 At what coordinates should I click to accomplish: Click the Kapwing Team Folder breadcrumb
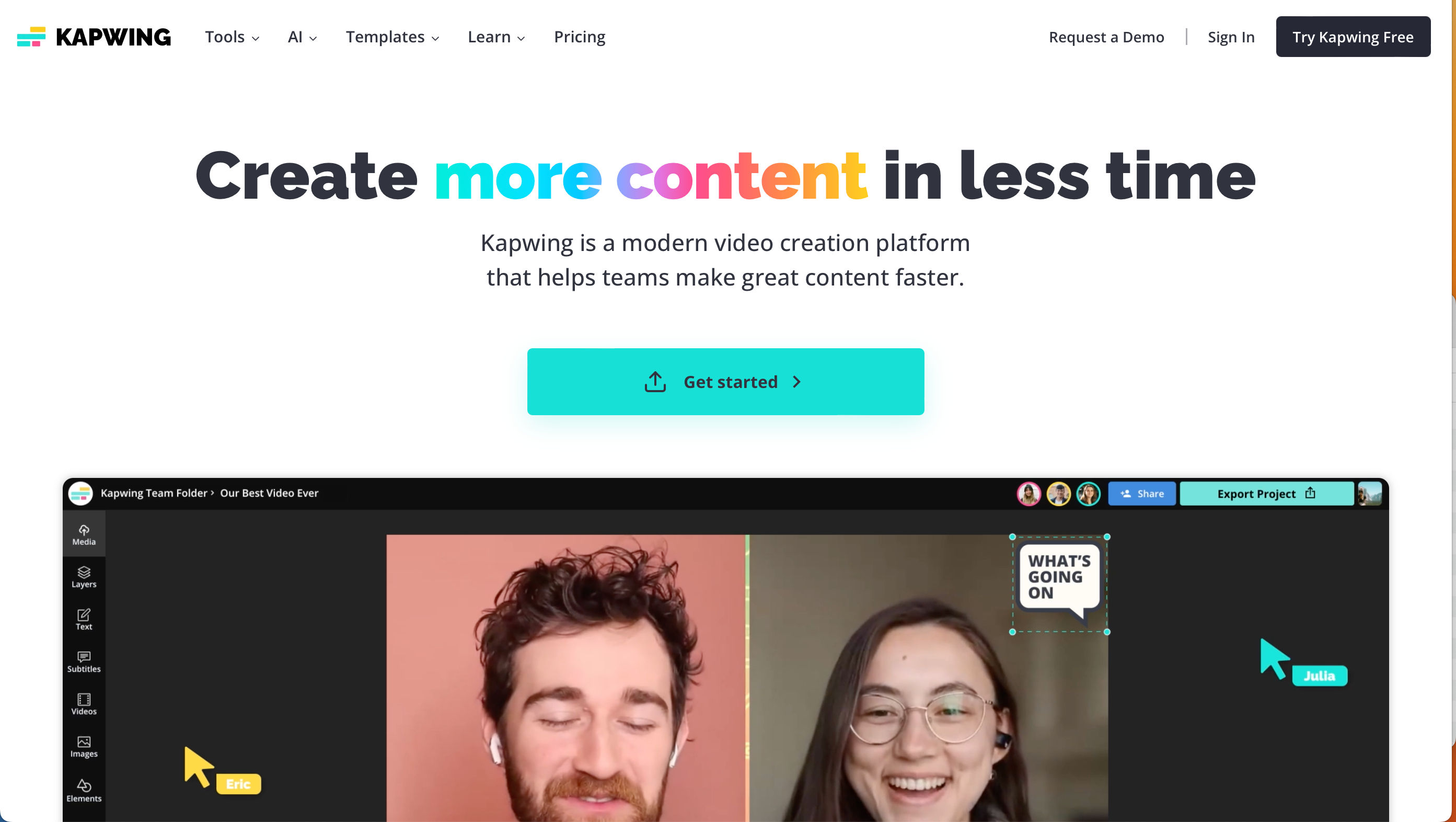(153, 493)
